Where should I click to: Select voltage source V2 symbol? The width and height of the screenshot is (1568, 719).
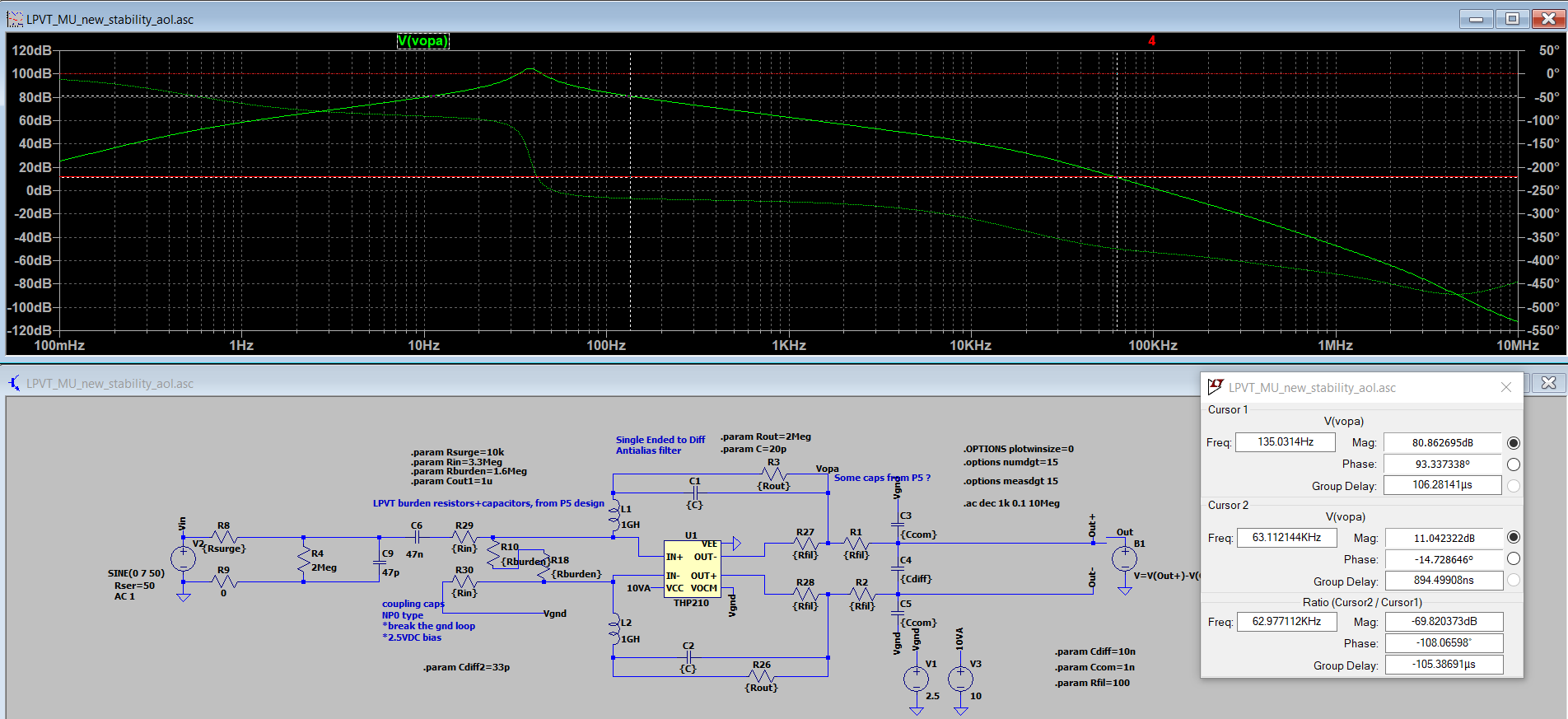pyautogui.click(x=183, y=558)
